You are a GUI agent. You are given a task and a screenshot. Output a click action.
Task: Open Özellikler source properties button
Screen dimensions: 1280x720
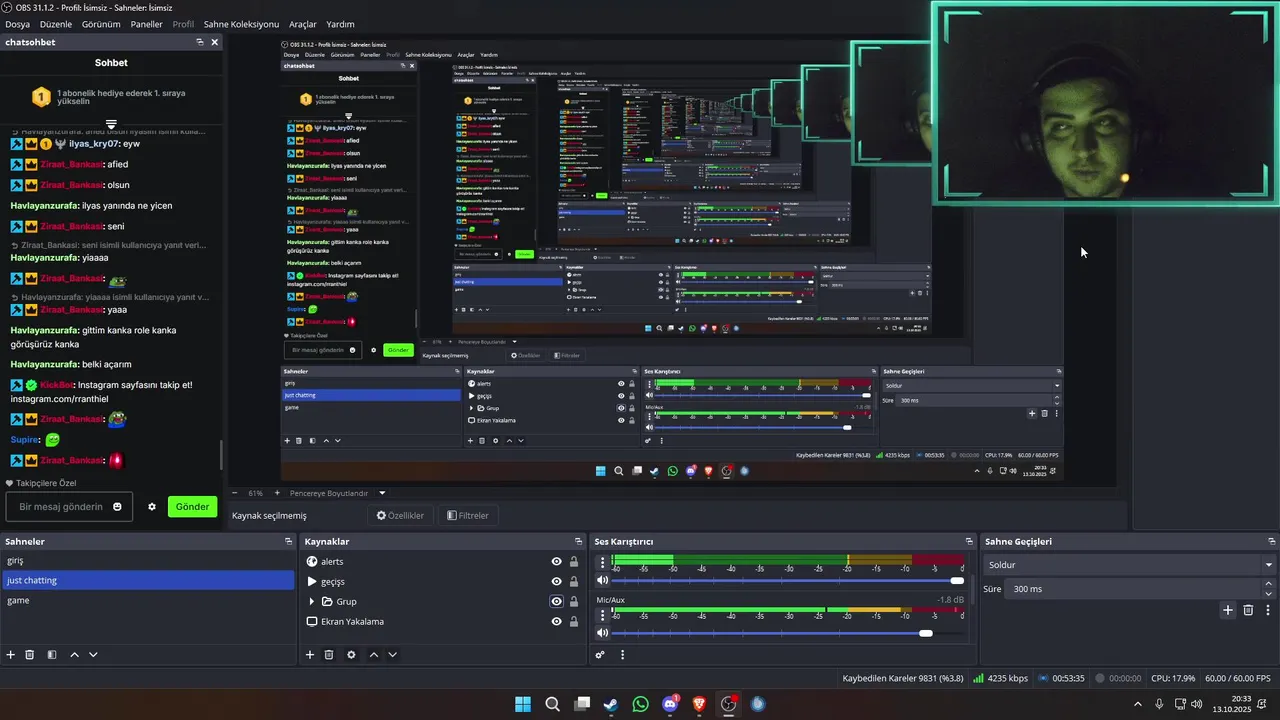pyautogui.click(x=400, y=516)
